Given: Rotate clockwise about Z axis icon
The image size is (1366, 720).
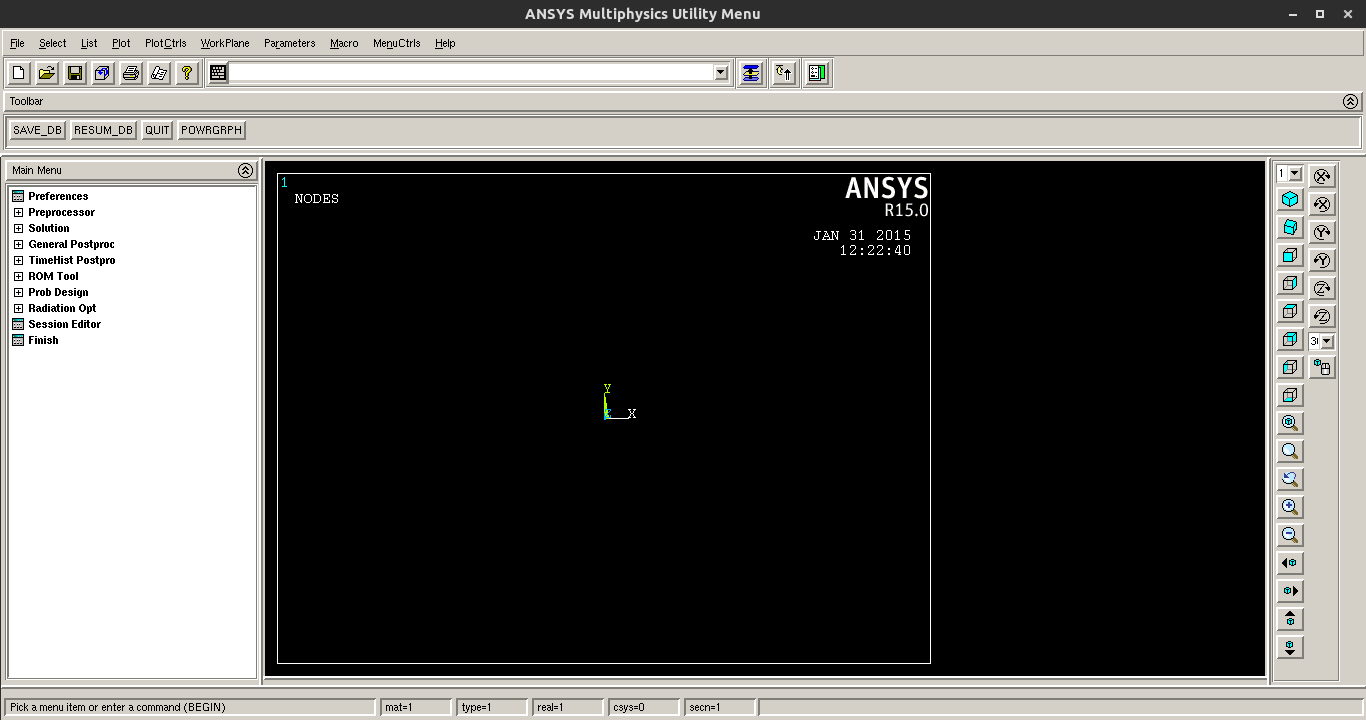Looking at the screenshot, I should click(x=1322, y=288).
